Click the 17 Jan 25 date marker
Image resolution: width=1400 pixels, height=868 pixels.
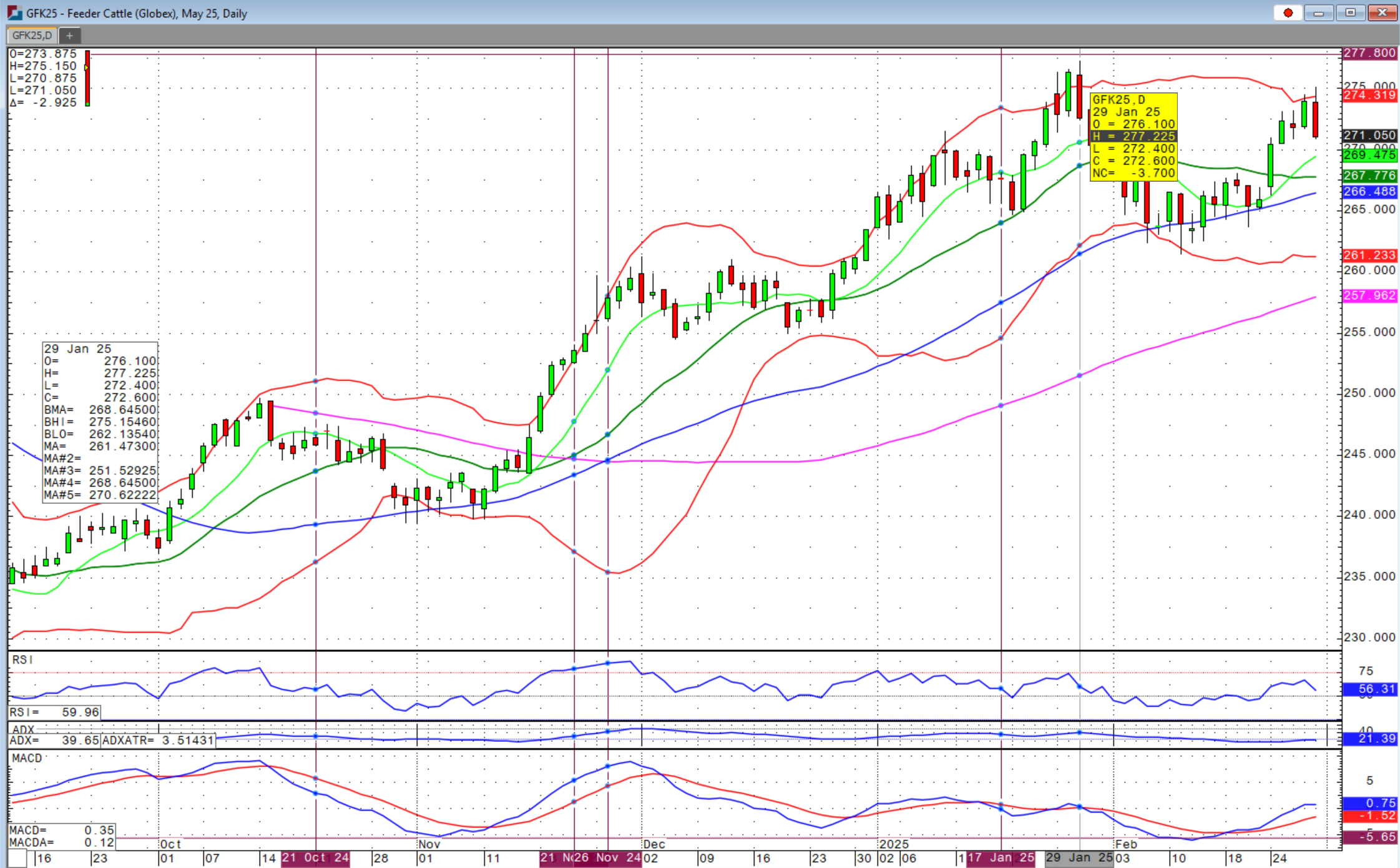click(x=1001, y=858)
